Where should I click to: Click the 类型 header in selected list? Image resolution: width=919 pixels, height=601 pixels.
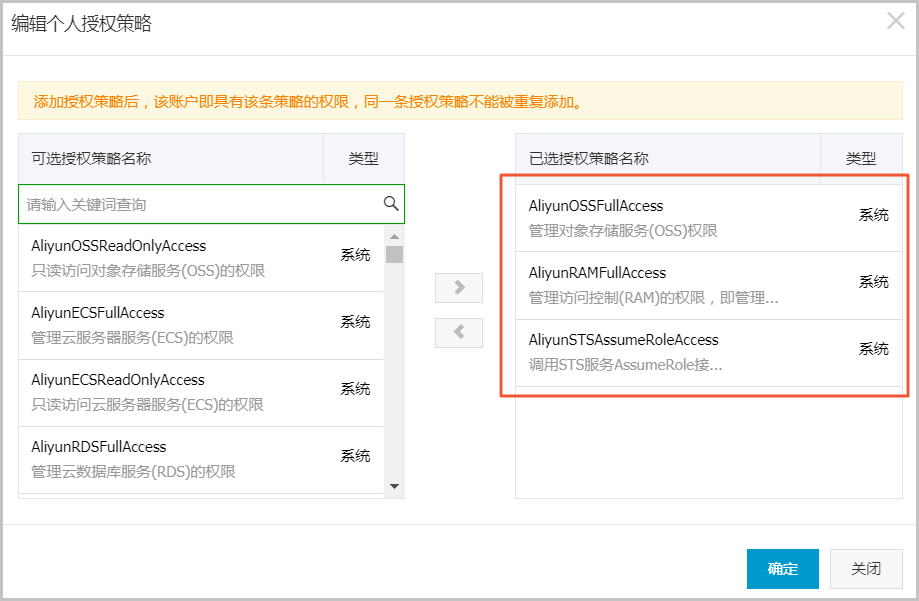(x=861, y=159)
